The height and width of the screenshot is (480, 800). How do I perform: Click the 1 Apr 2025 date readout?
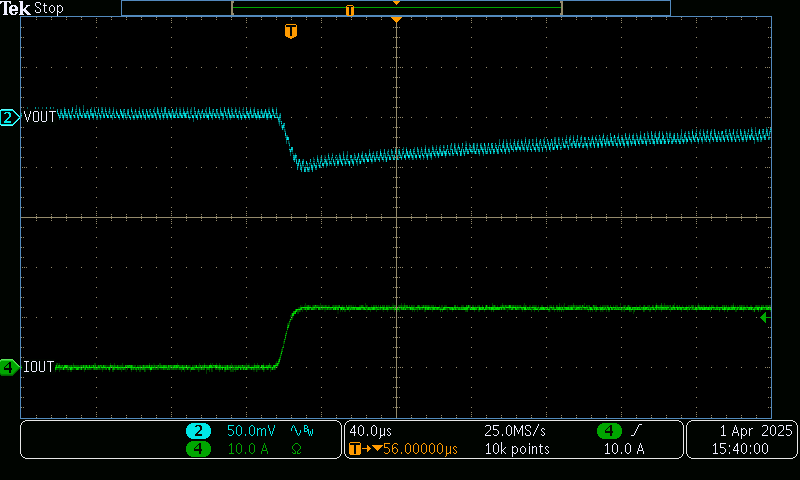756,431
